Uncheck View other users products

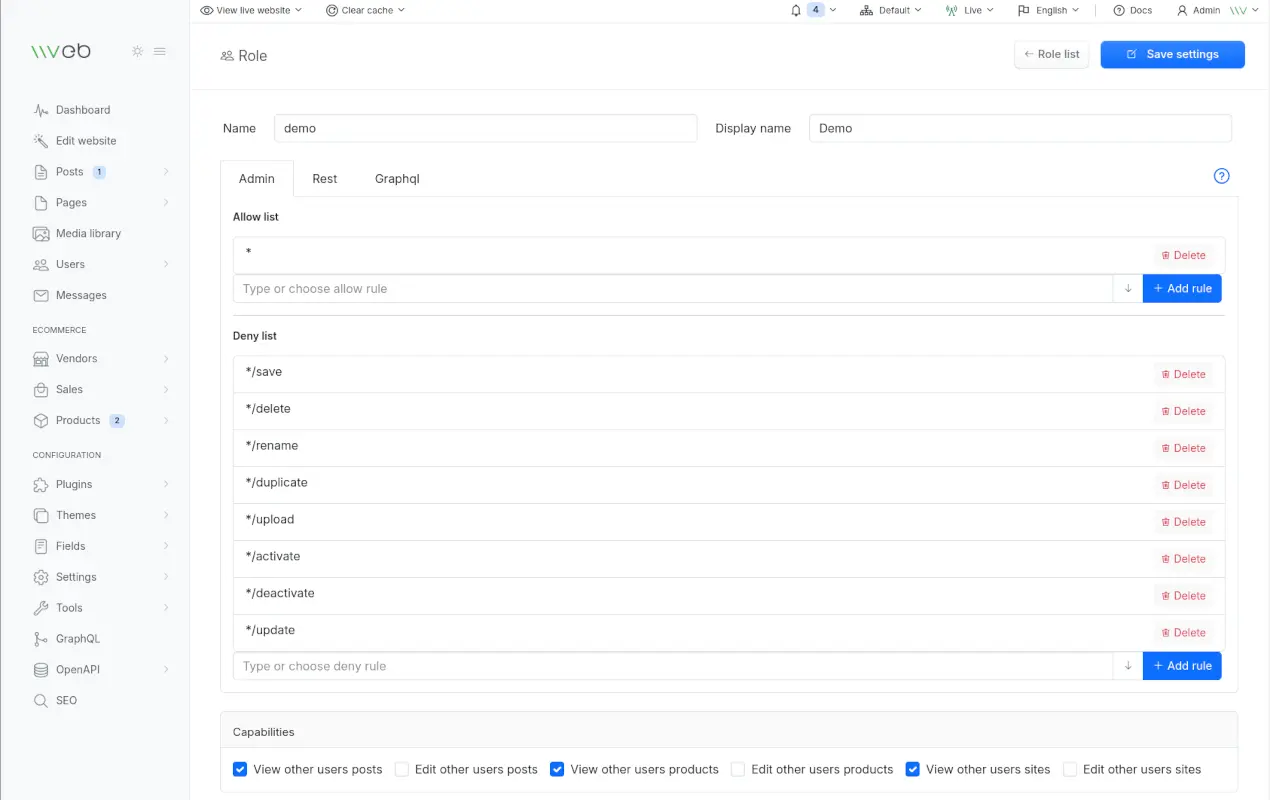557,769
